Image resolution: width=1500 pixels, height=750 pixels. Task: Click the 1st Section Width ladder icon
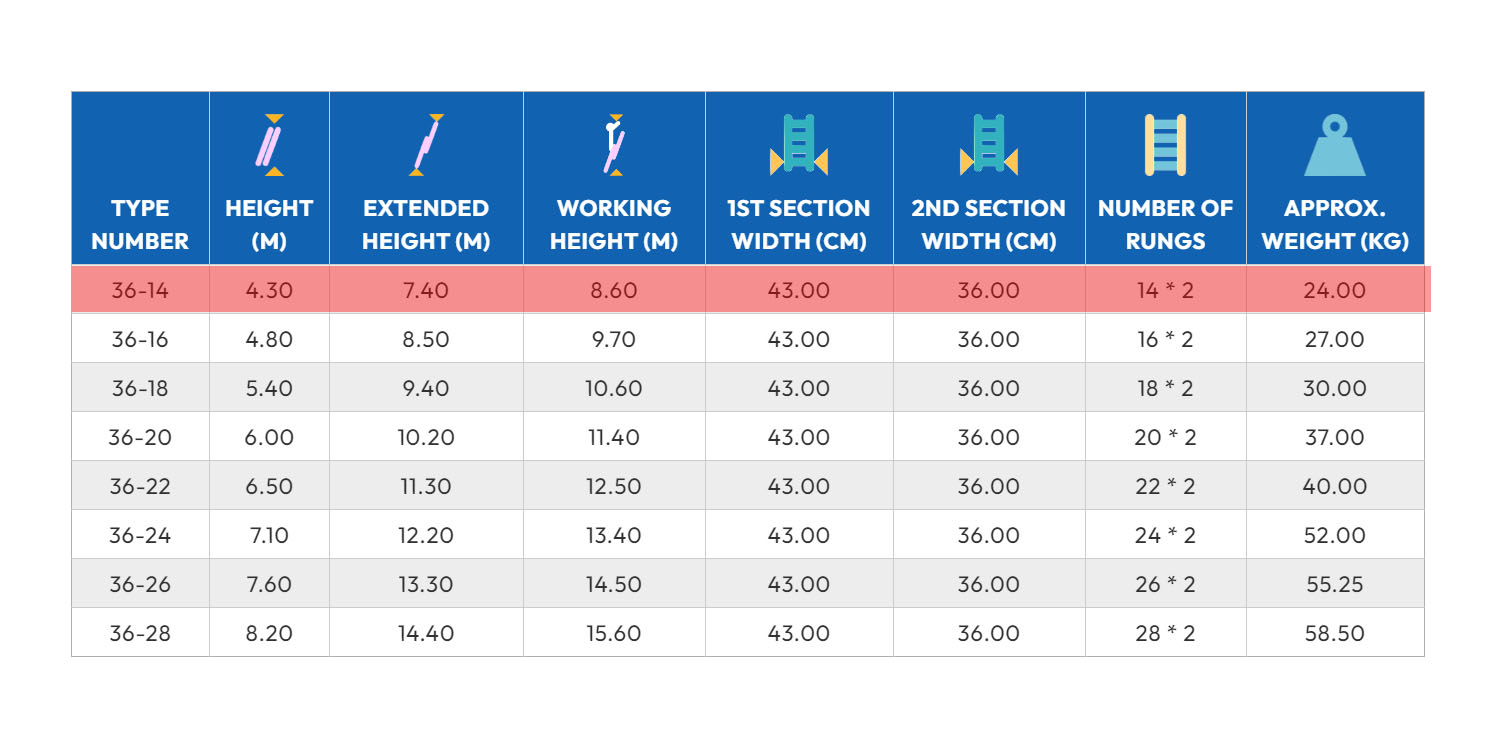[798, 145]
